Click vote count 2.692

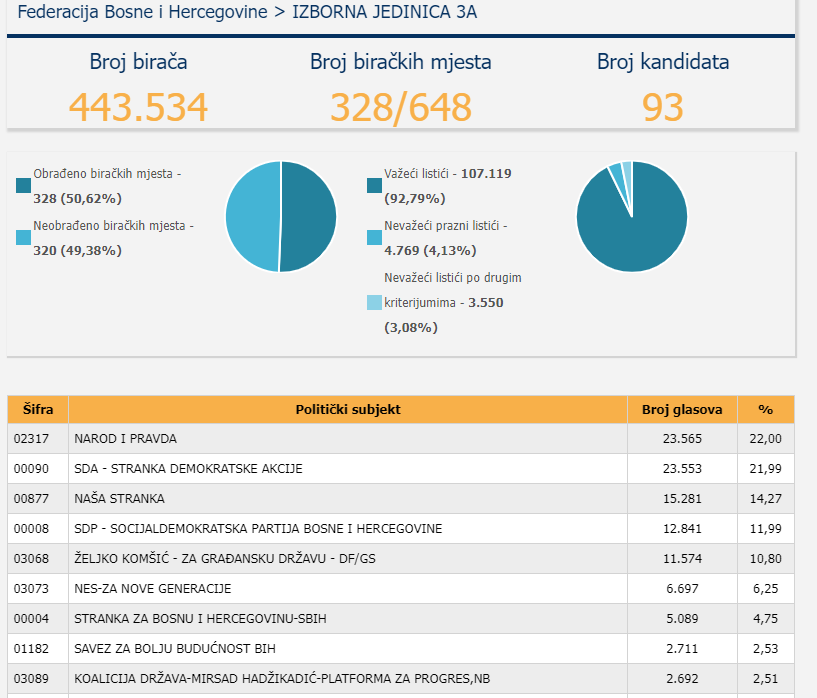pyautogui.click(x=683, y=679)
